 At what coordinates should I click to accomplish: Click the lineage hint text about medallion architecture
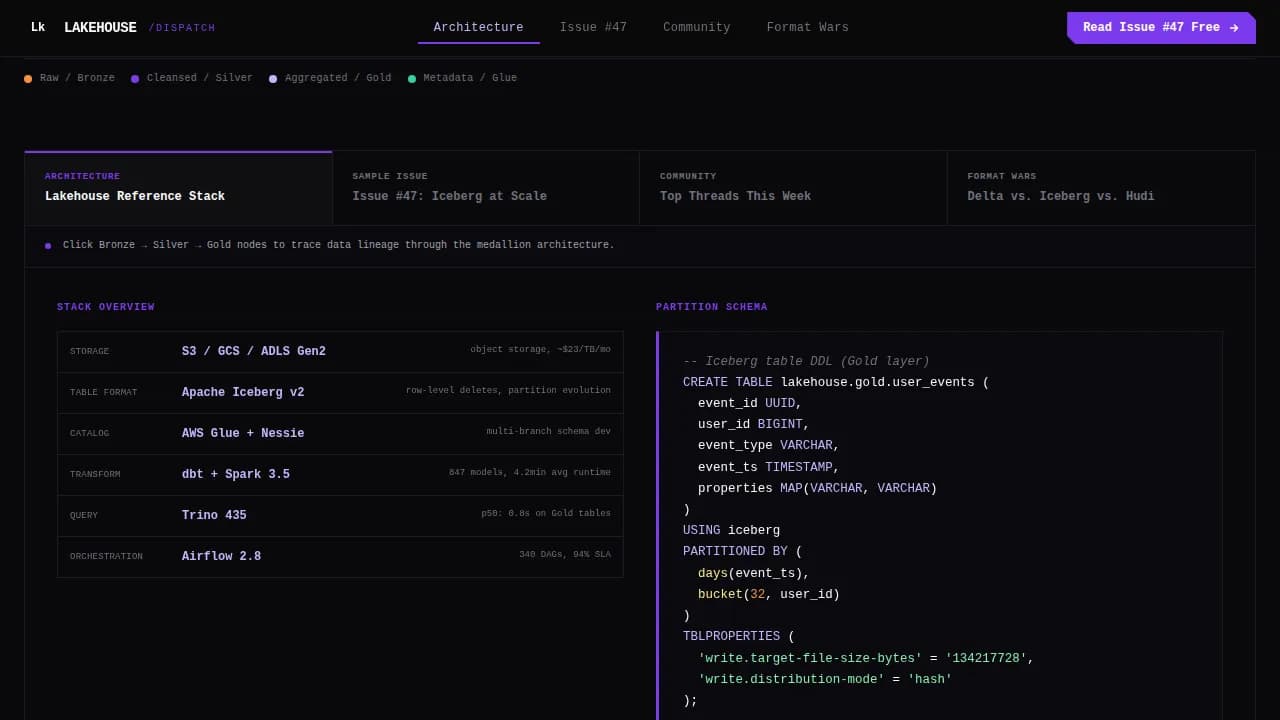pyautogui.click(x=339, y=245)
